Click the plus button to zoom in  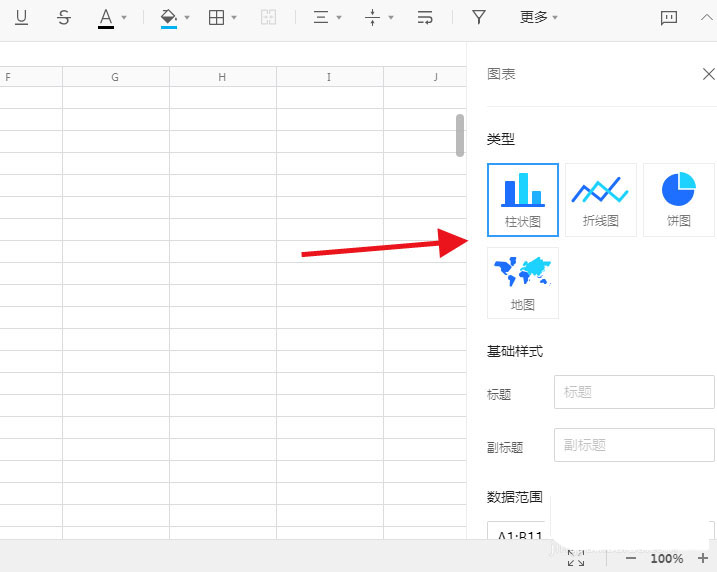[702, 558]
